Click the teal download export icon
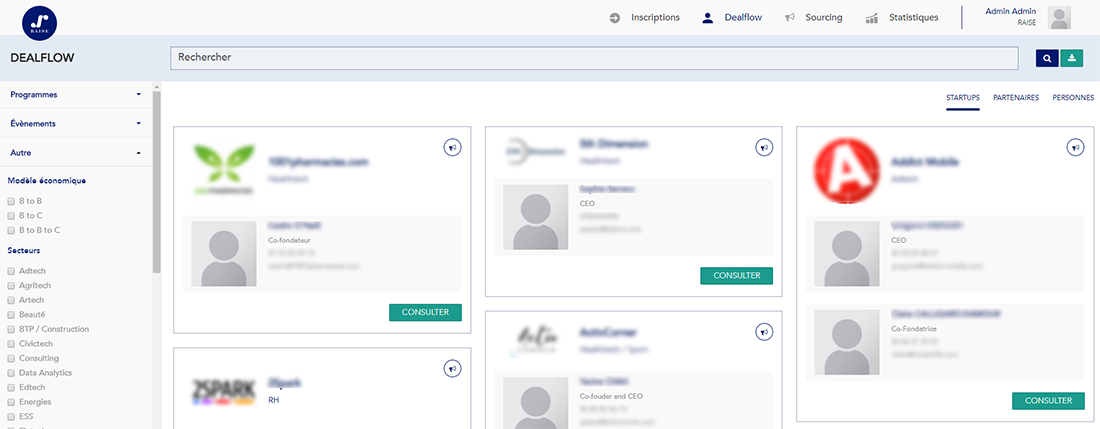The width and height of the screenshot is (1100, 429). coord(1072,58)
